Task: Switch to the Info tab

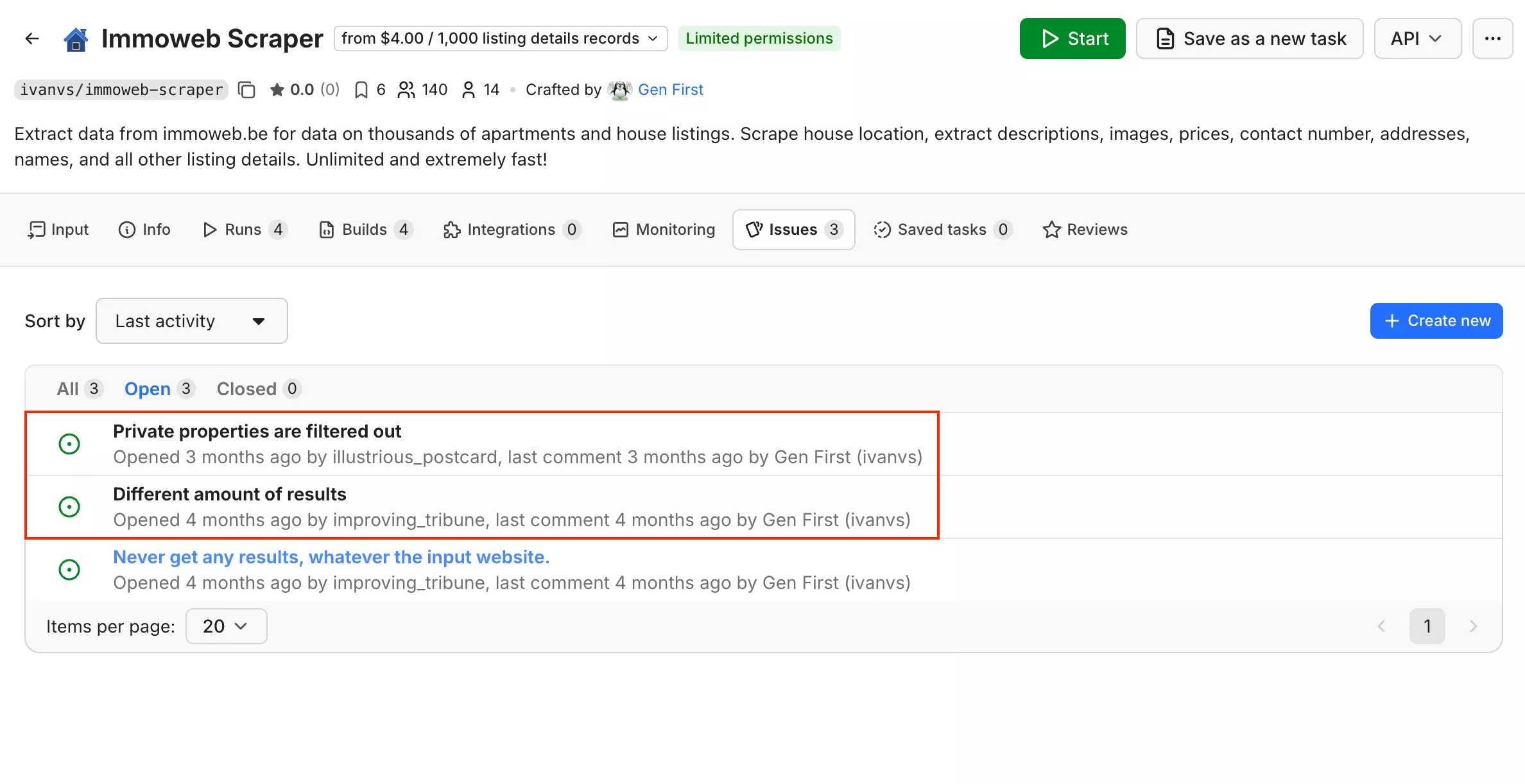Action: (144, 230)
